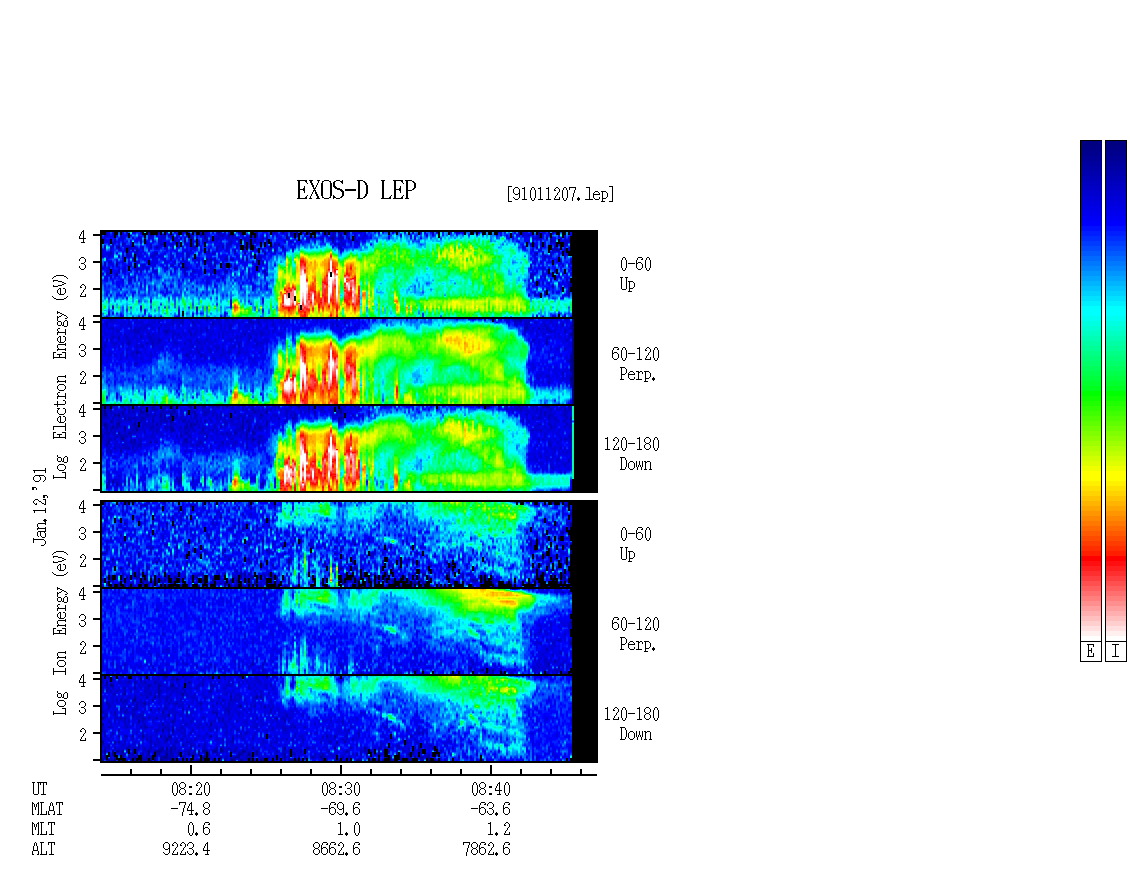Click the MLT value 1.0
The height and width of the screenshot is (875, 1130).
[349, 830]
